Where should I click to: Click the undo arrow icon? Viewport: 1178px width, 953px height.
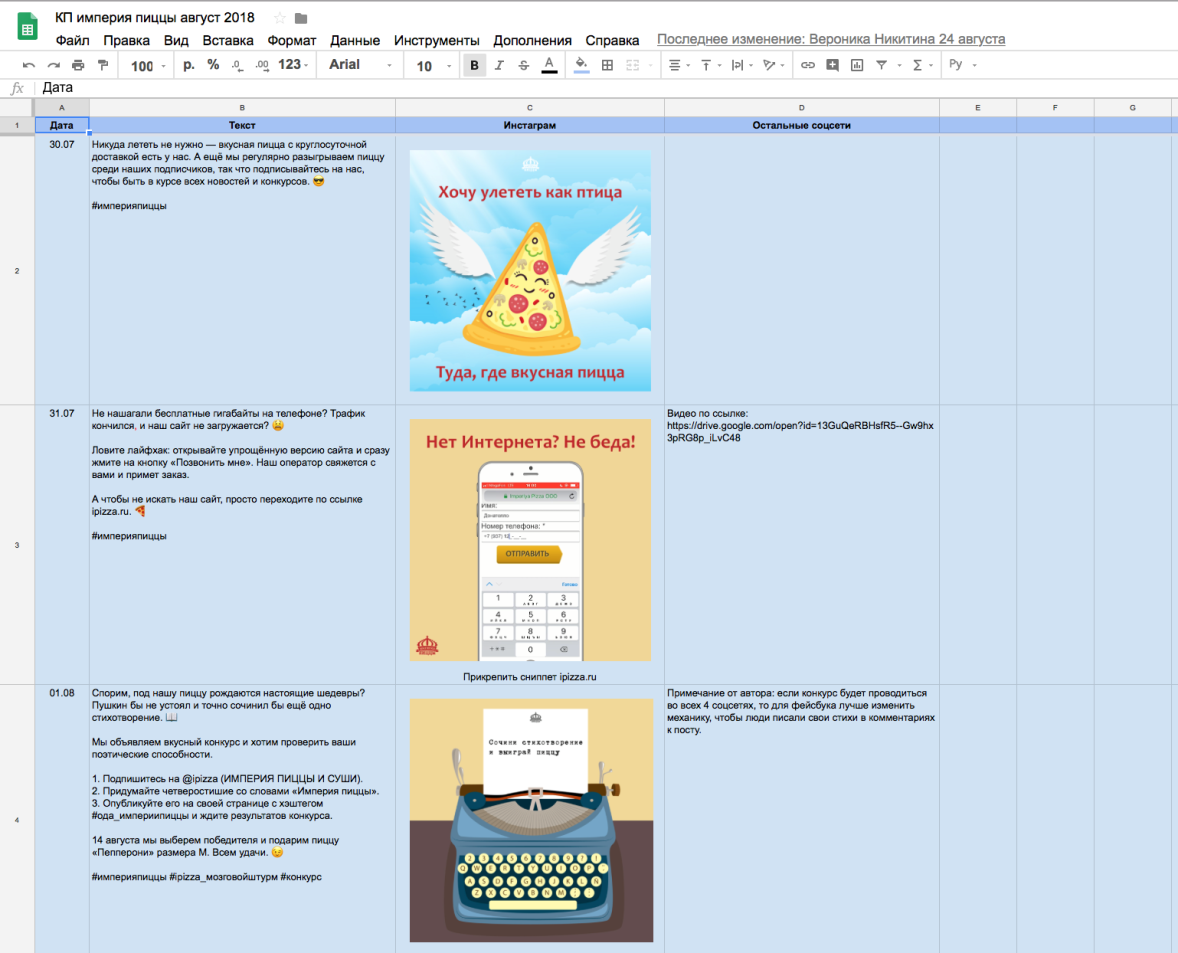pos(29,65)
